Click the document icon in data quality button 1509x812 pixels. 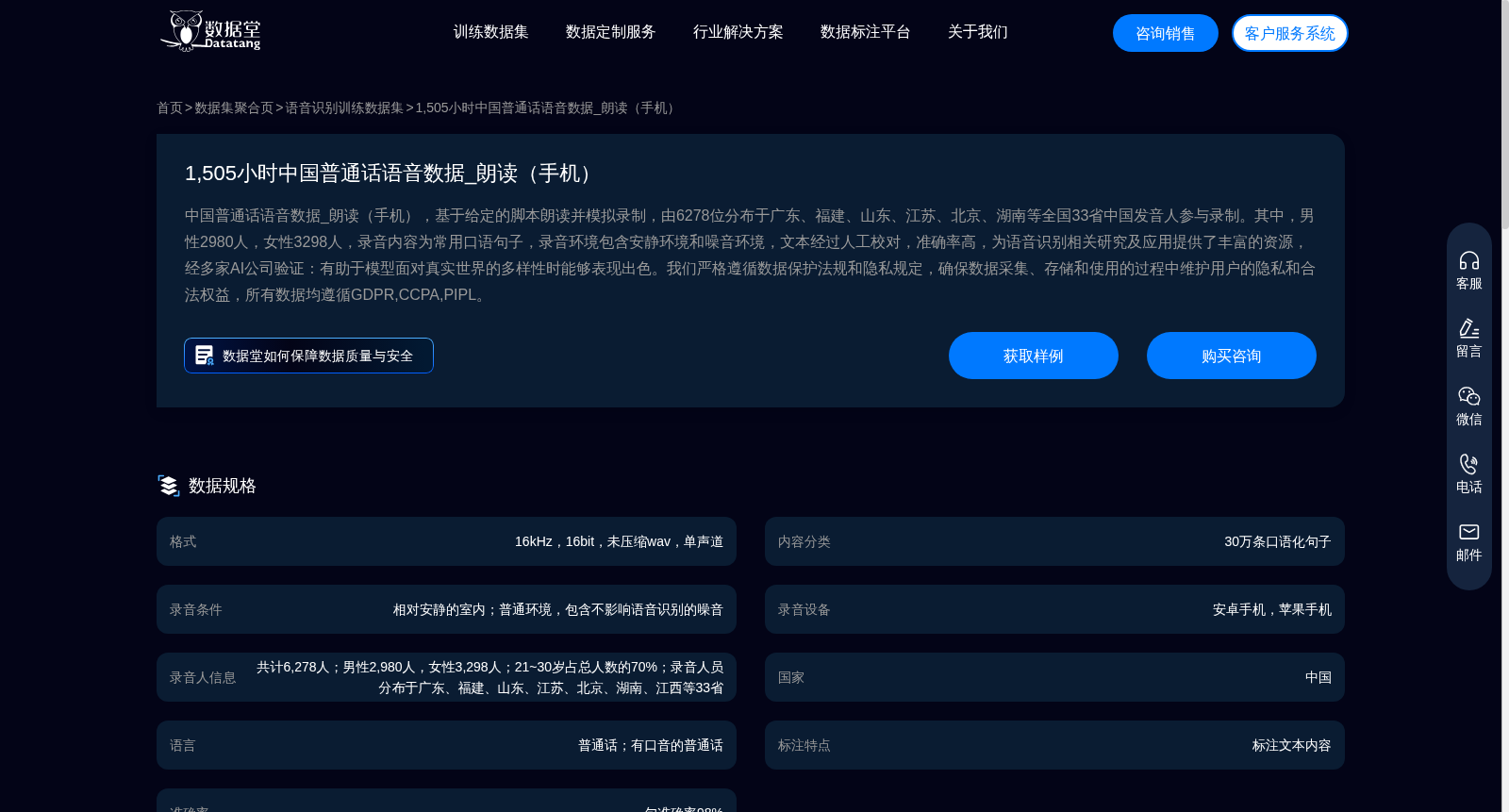pyautogui.click(x=204, y=356)
